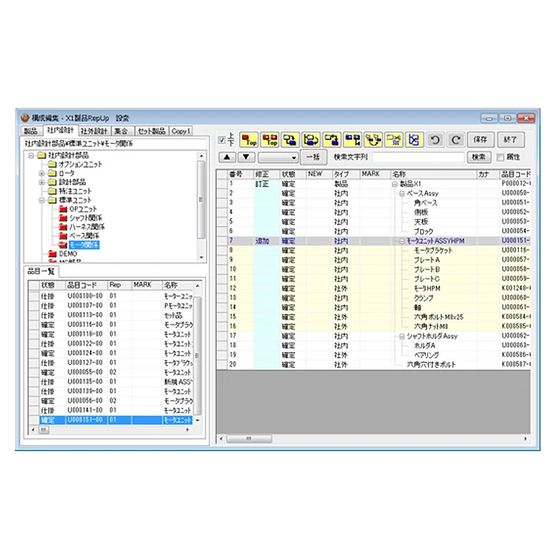This screenshot has width=560, height=560.
Task: Switch to the 社外設計 tab
Action: (x=94, y=131)
